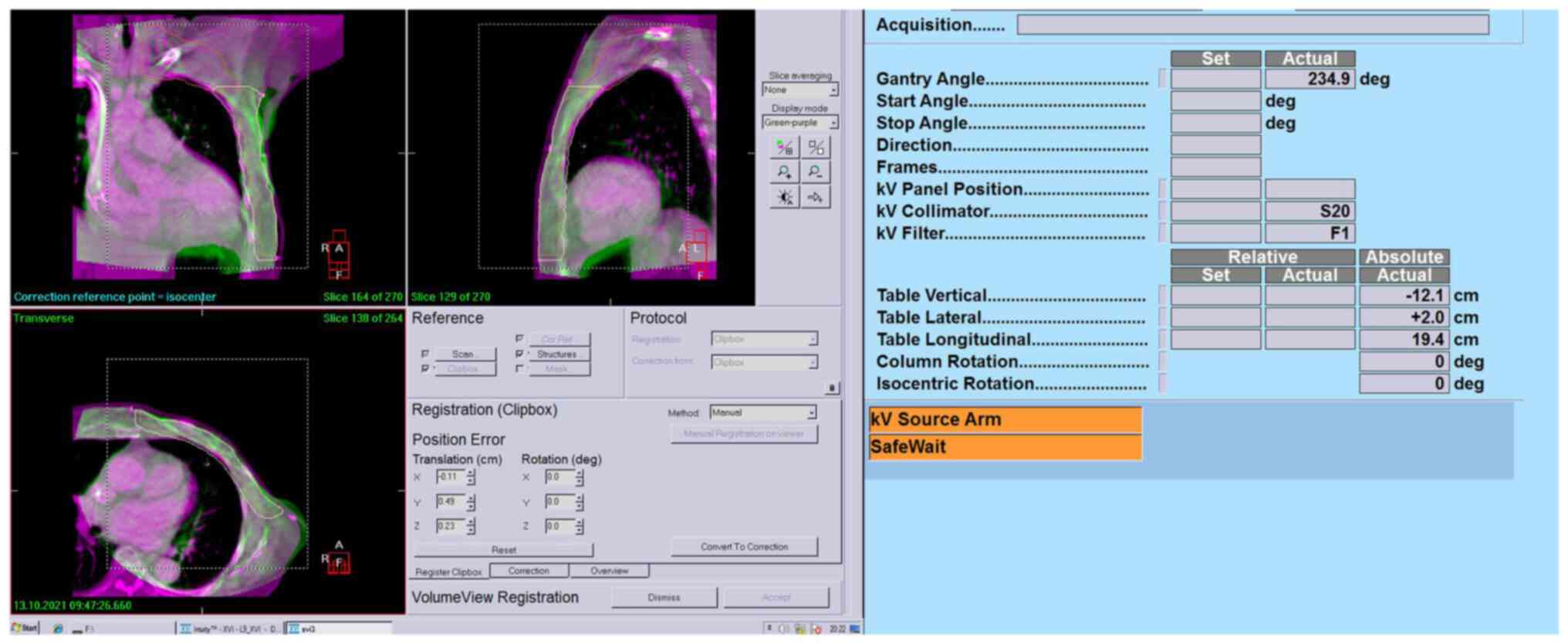
Task: Click the small lock icon under Protocol
Action: 831,388
